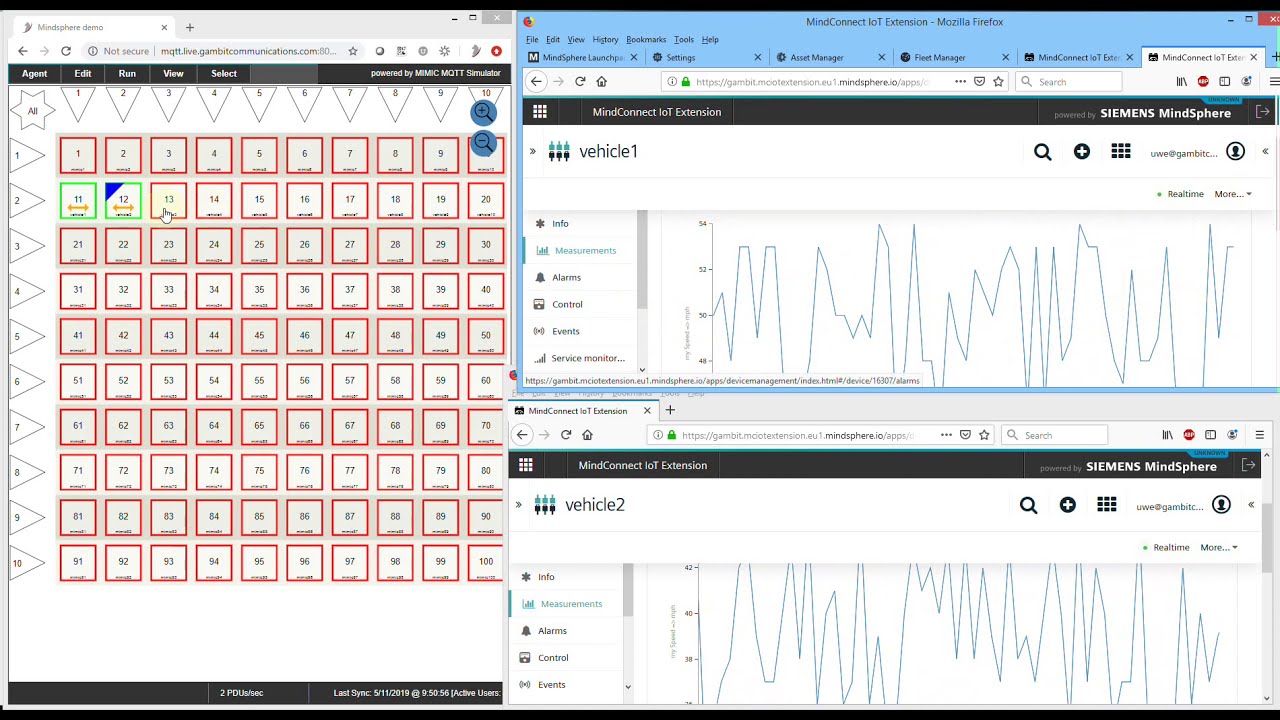
Task: Open application switcher grid in vehicle1 toolbar
Action: coord(1121,152)
